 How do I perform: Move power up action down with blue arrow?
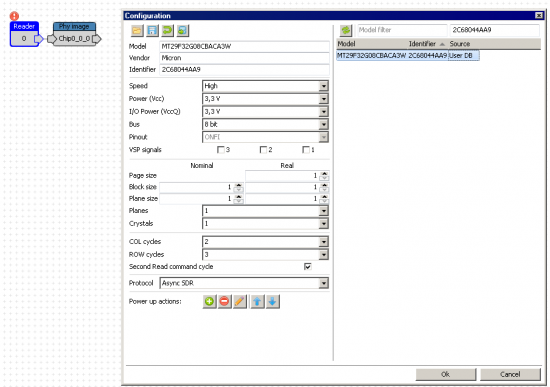coord(273,301)
